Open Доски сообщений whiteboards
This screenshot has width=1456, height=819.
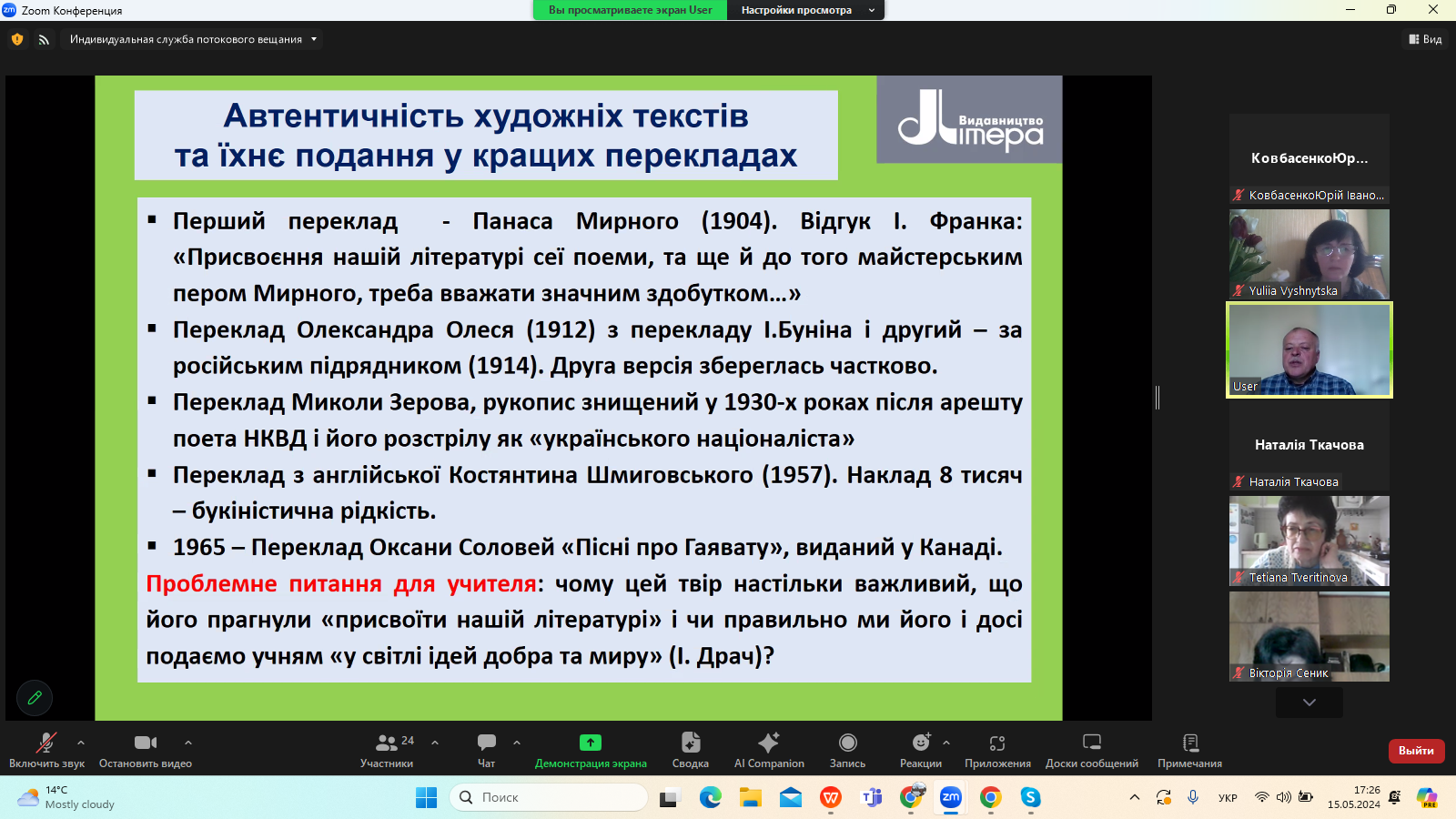click(1091, 751)
